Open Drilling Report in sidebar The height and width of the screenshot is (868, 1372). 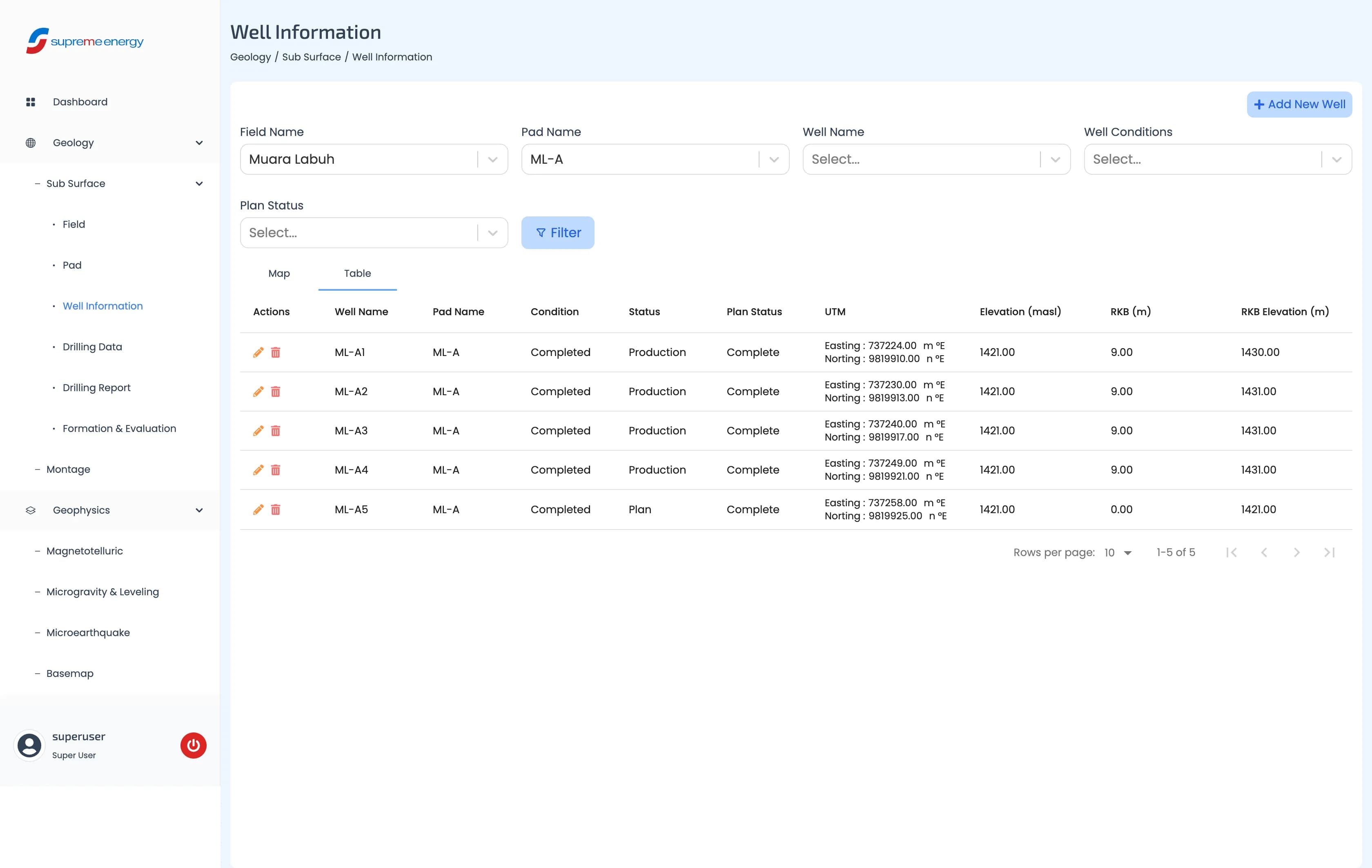(x=96, y=388)
